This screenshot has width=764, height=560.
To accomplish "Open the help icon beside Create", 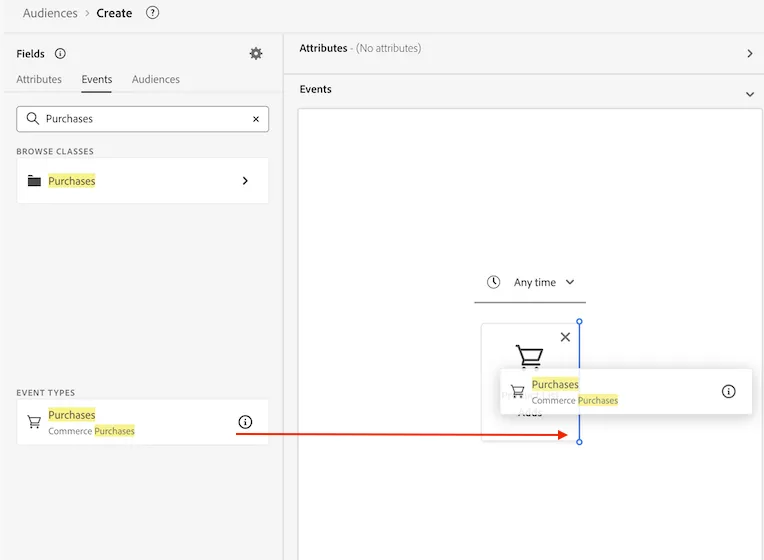I will pyautogui.click(x=153, y=13).
